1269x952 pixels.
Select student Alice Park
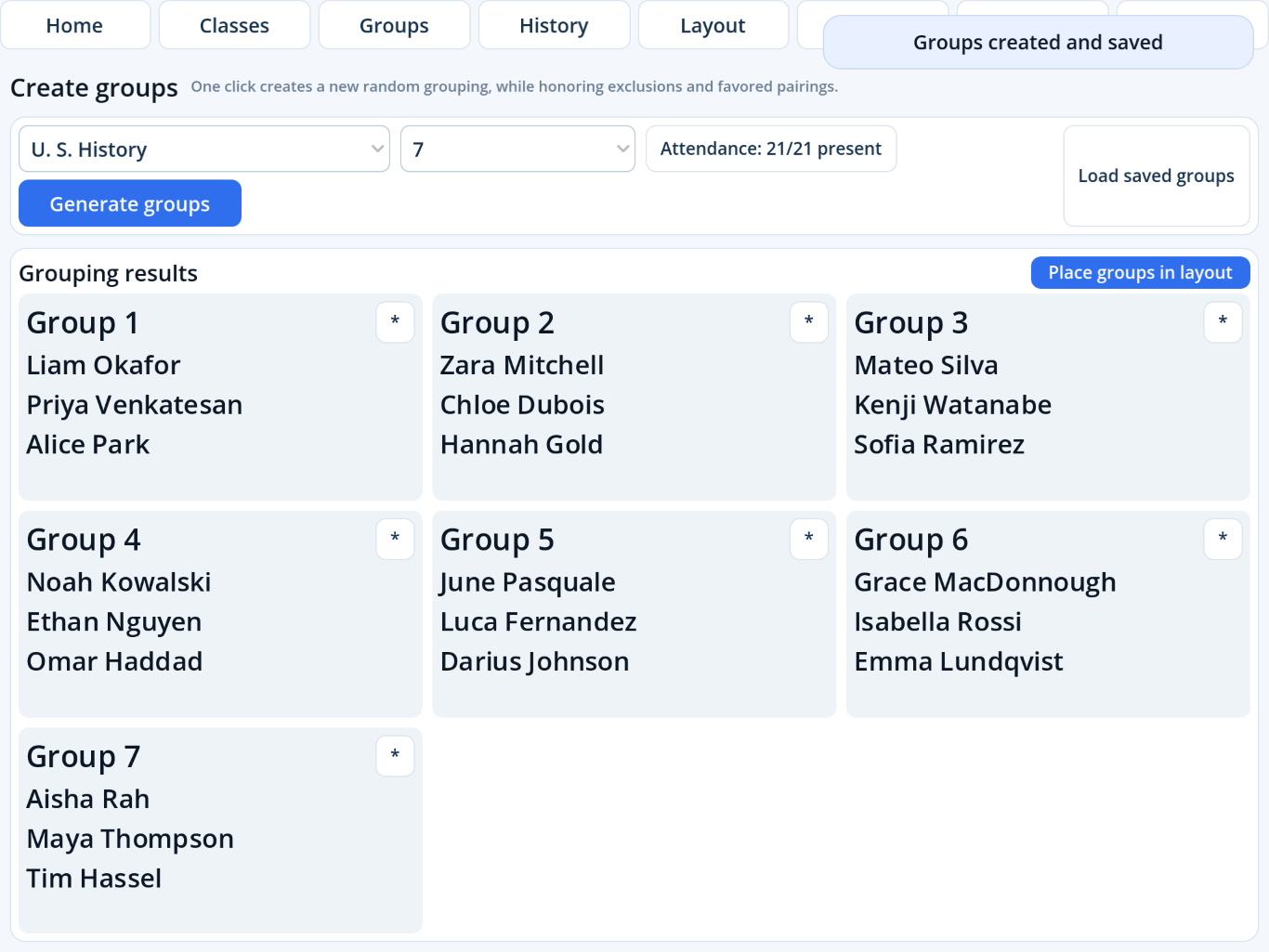tap(88, 445)
